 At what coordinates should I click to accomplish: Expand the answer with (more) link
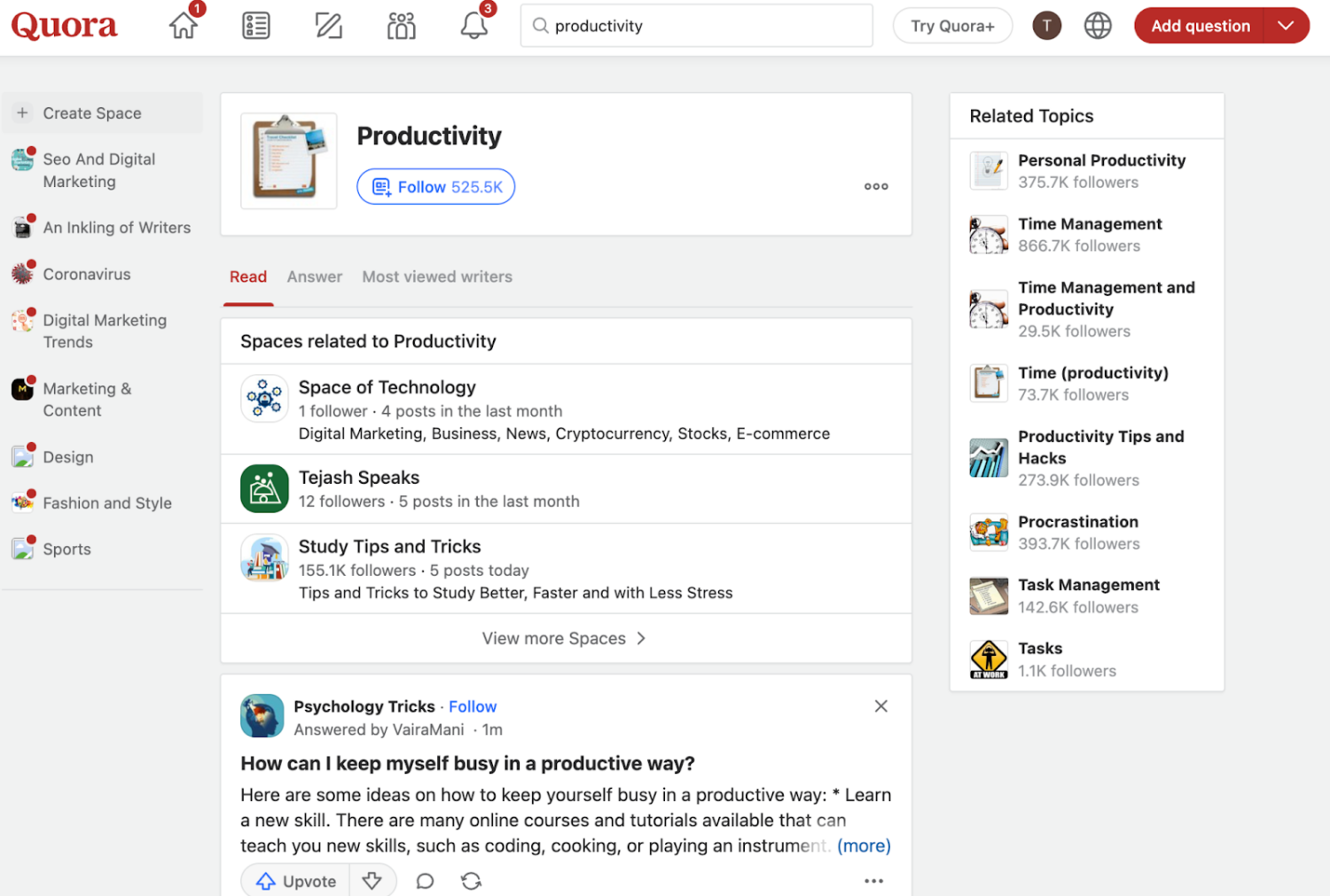coord(864,845)
